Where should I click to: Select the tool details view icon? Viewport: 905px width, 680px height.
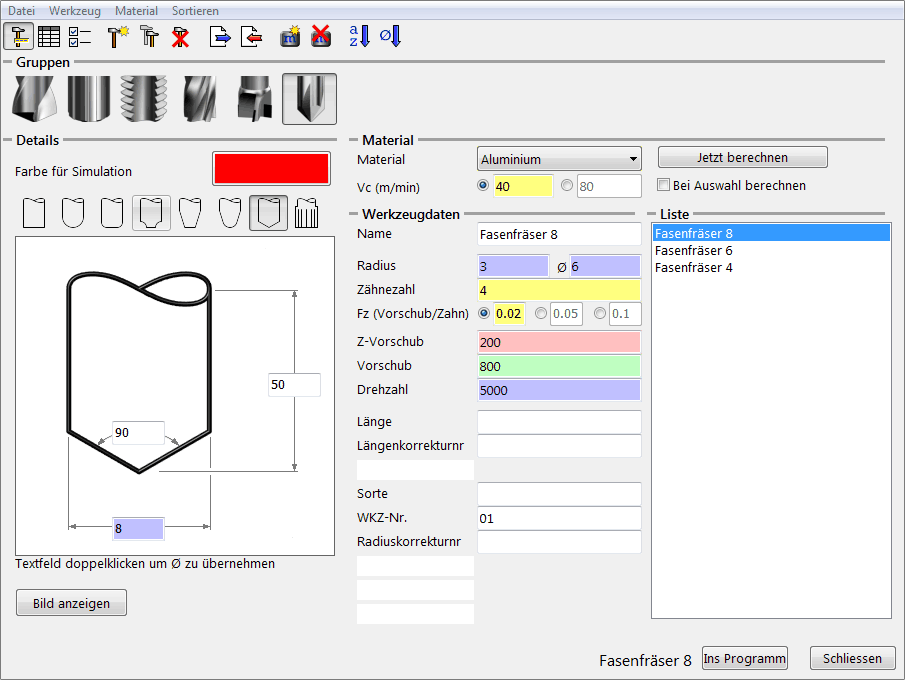tap(18, 36)
